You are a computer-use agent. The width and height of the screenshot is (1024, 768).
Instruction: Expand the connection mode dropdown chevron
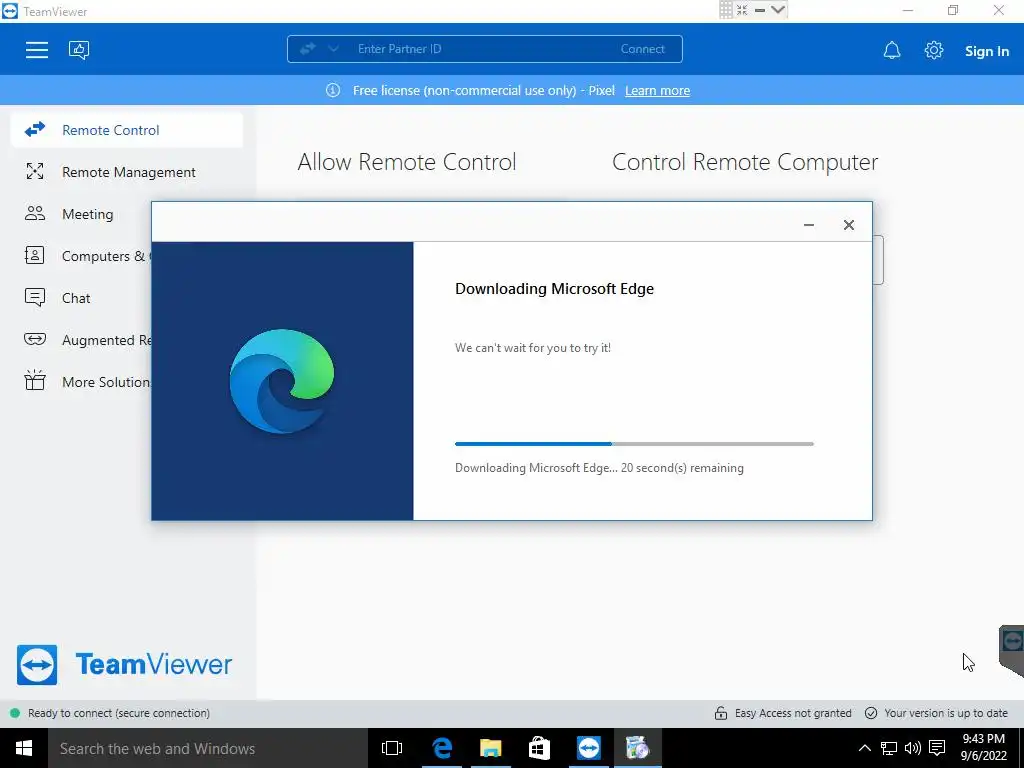(x=333, y=48)
